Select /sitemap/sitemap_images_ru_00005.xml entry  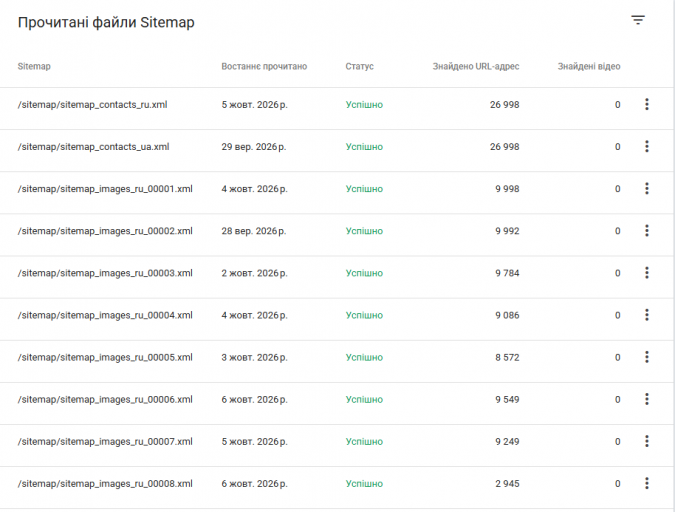[105, 358]
